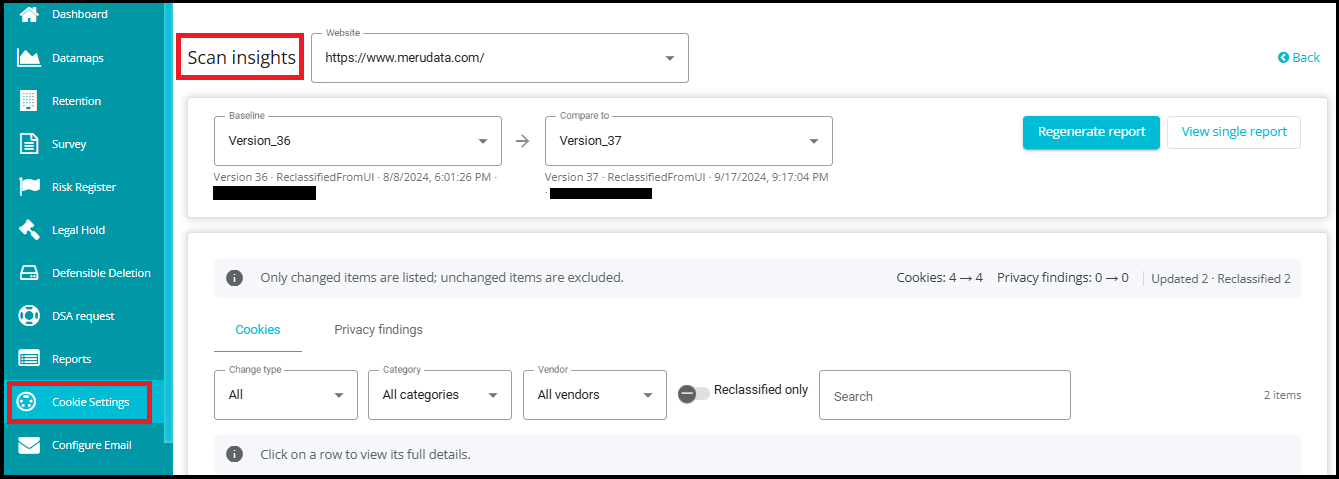Click the Legal Hold gavel icon
This screenshot has width=1339, height=479.
tap(29, 230)
